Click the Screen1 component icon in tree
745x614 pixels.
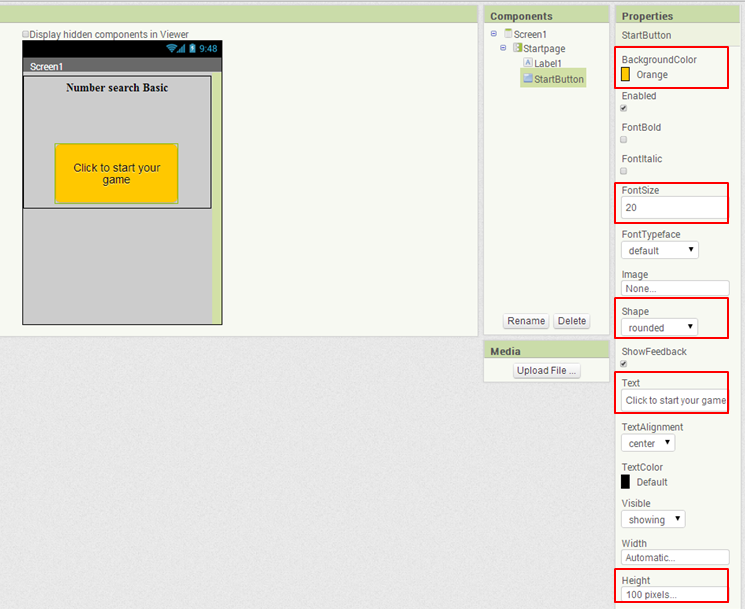508,33
